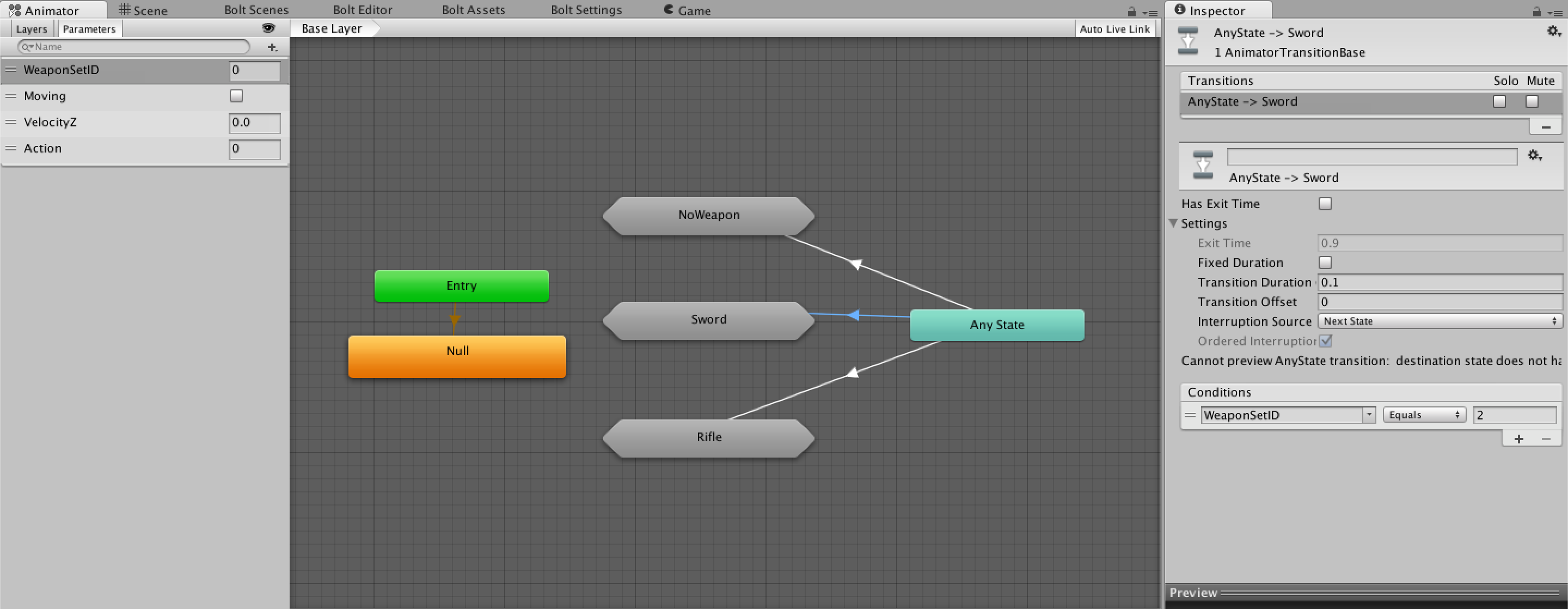Toggle the parameters panel eye icon

268,28
